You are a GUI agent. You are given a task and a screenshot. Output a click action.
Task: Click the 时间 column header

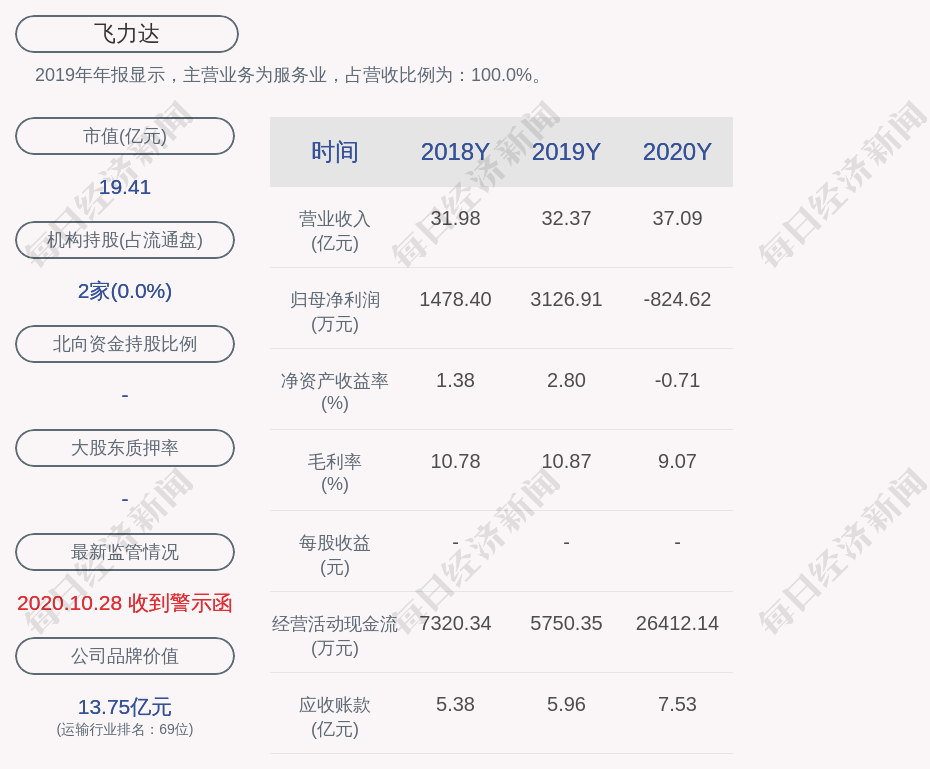pyautogui.click(x=335, y=152)
